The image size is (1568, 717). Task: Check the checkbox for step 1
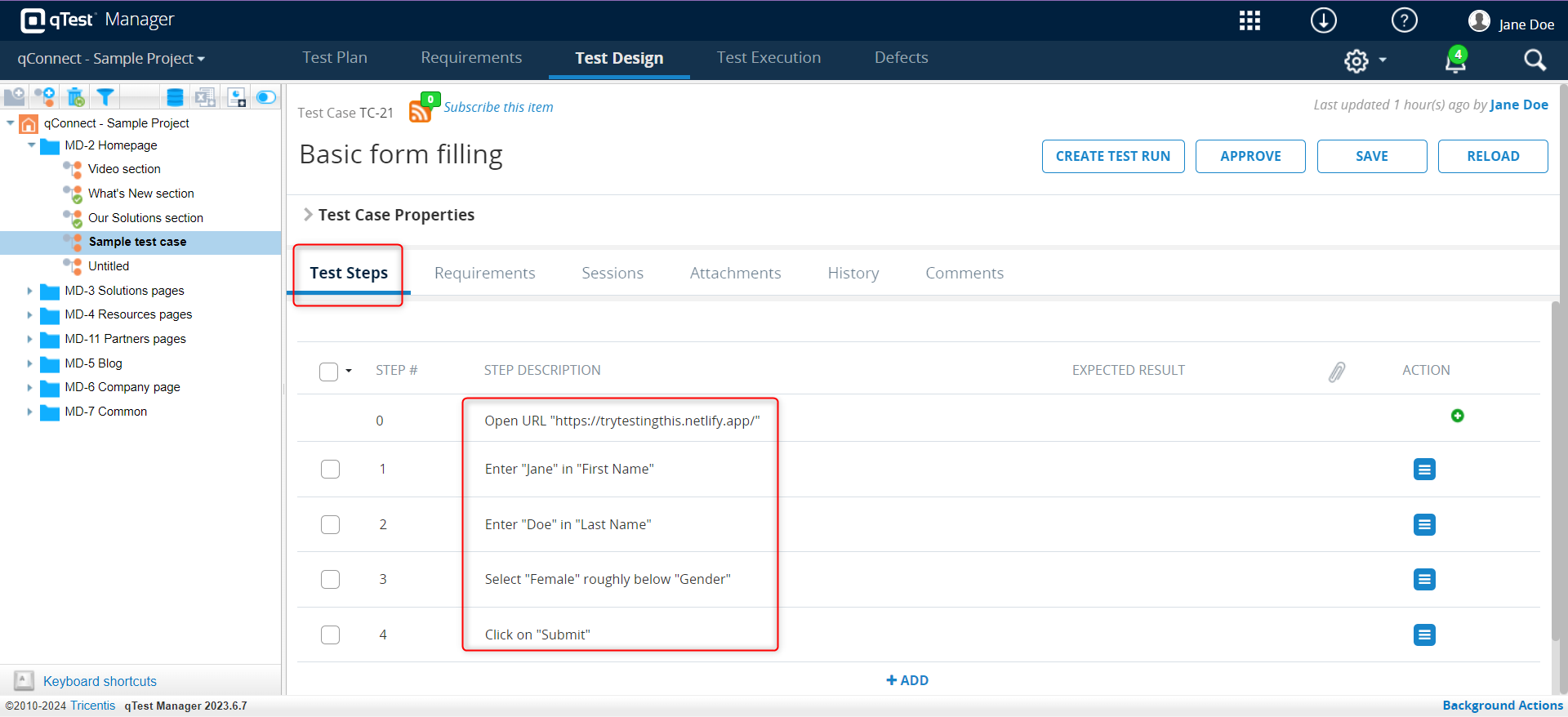coord(330,470)
